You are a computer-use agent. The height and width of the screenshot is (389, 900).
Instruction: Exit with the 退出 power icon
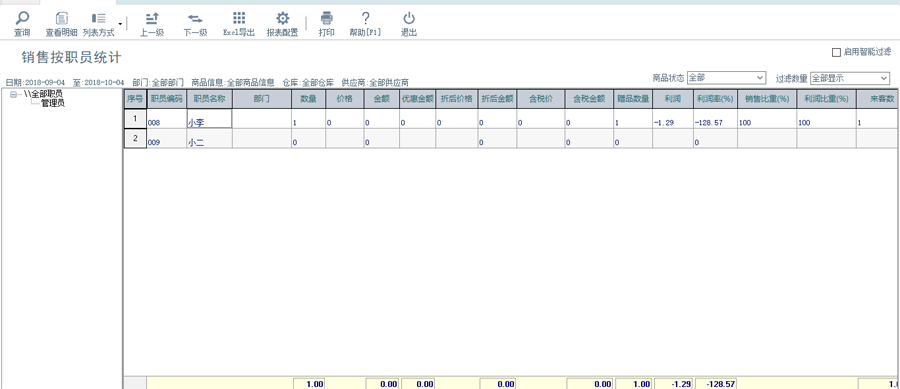[x=409, y=19]
